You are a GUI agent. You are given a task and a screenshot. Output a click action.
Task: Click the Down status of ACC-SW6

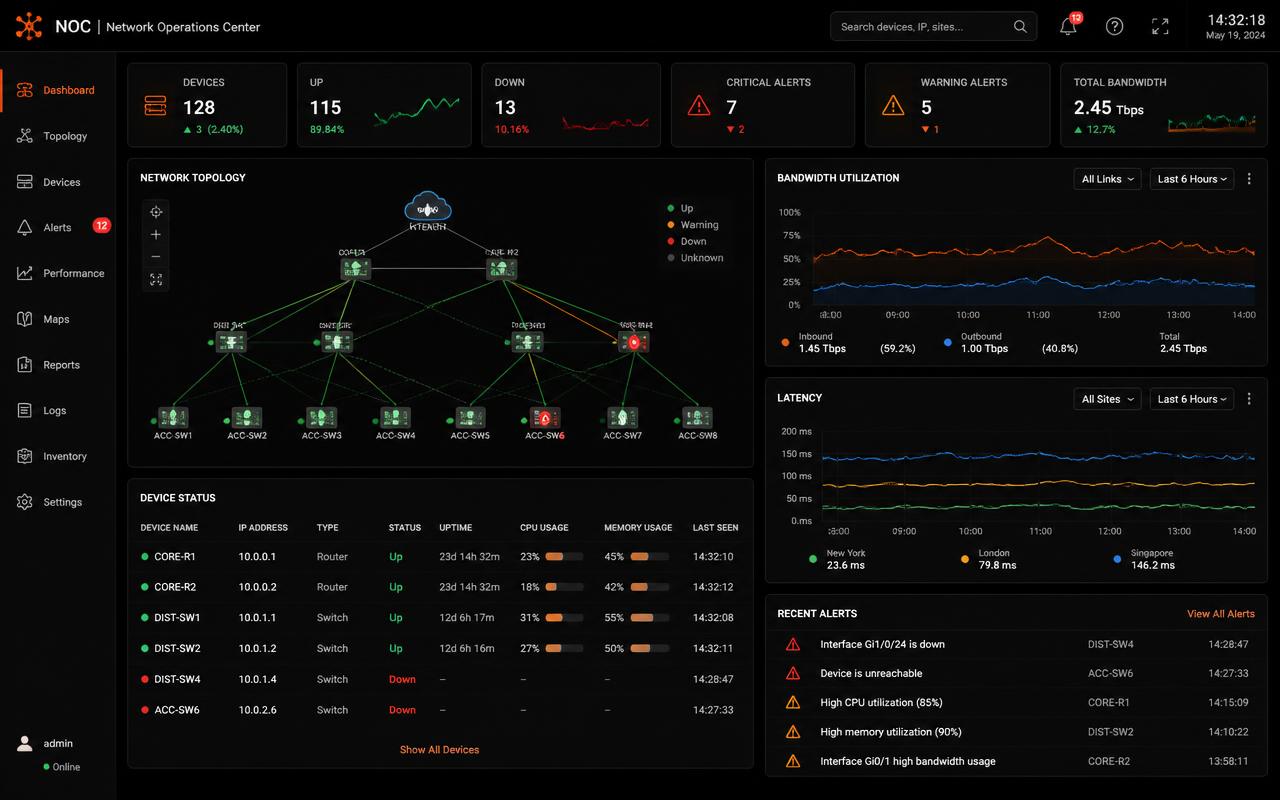(x=402, y=710)
